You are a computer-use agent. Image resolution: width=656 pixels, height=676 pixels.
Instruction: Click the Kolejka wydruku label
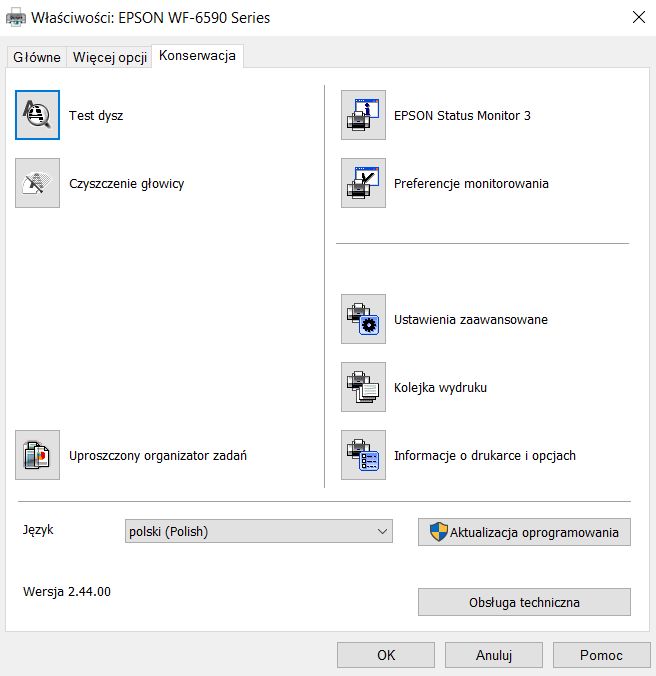(440, 388)
